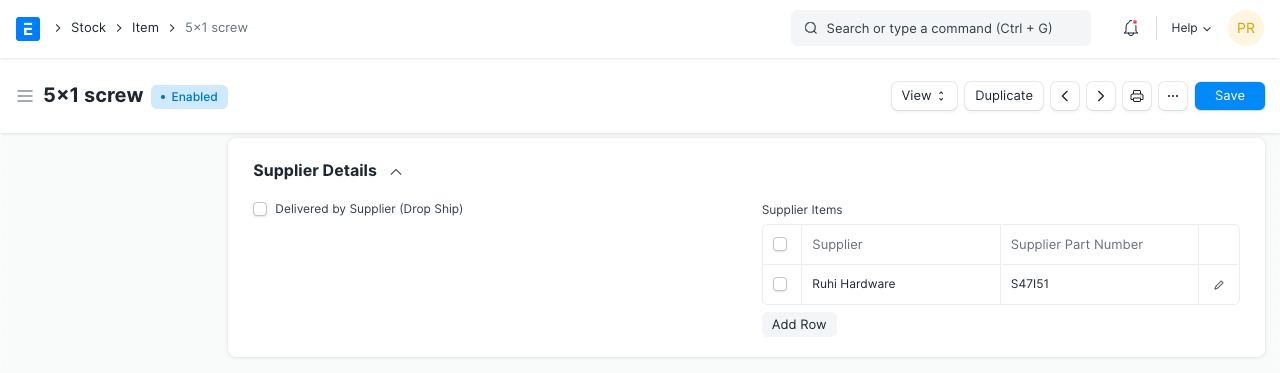Check the Ruhi Hardware row checkbox
1280x373 pixels.
[780, 284]
